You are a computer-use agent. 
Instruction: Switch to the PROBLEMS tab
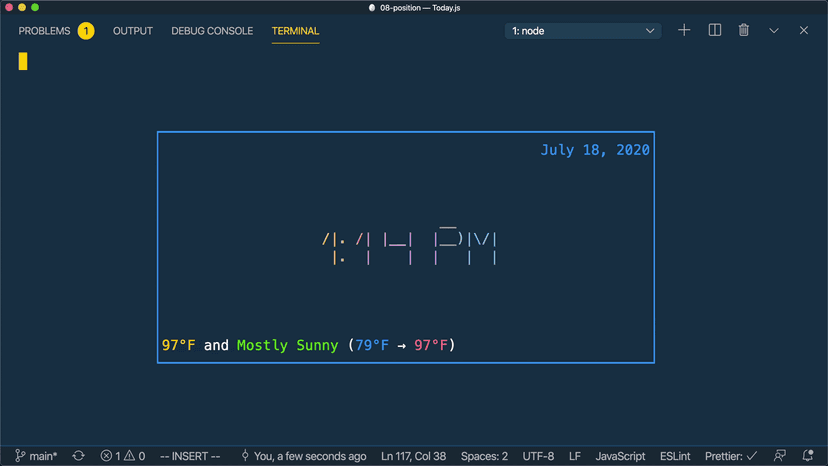pyautogui.click(x=45, y=31)
